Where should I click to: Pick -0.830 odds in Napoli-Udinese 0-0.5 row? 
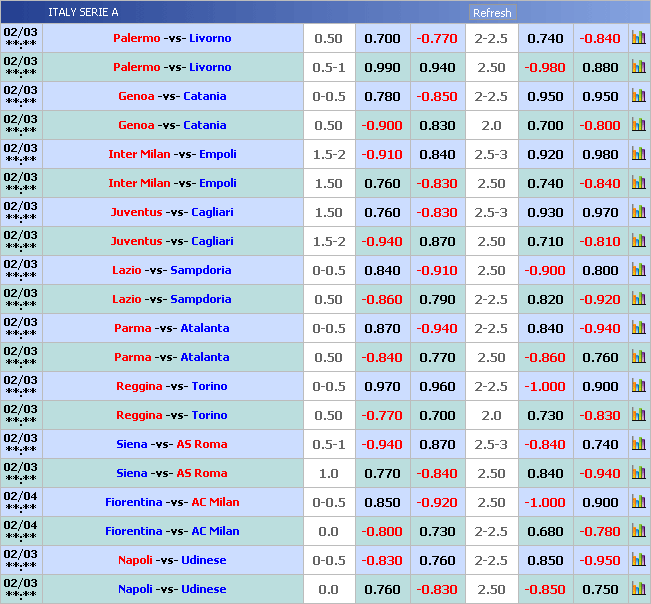(382, 560)
